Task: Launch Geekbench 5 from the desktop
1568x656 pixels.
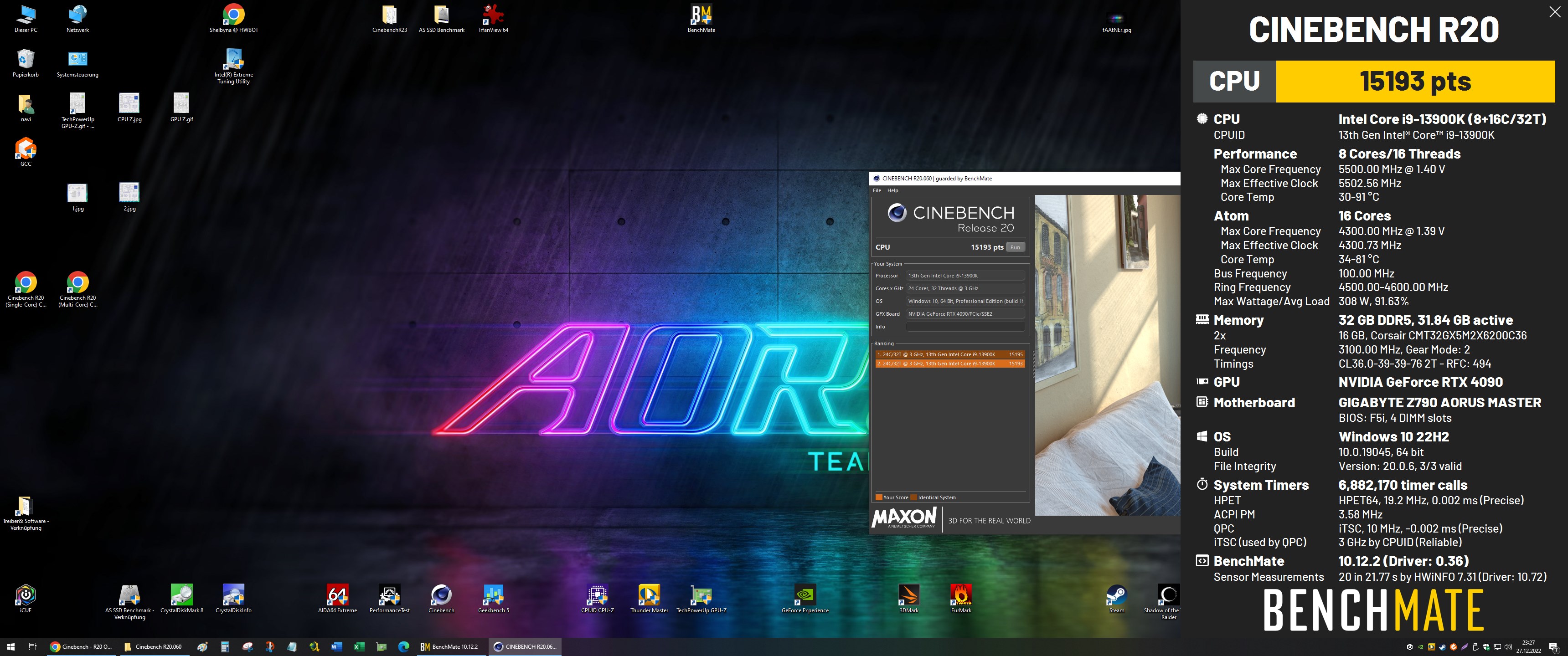Action: point(493,599)
